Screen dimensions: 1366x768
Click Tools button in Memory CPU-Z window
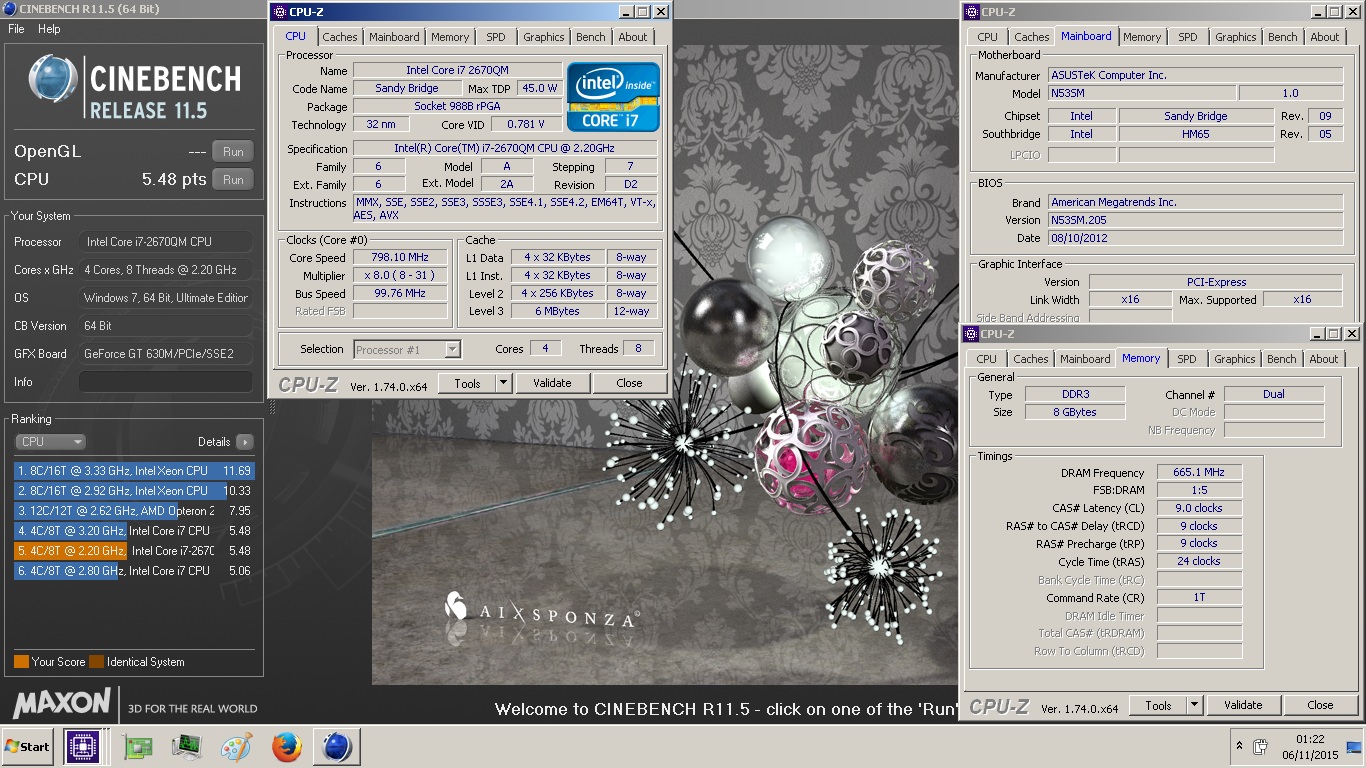tap(1158, 705)
